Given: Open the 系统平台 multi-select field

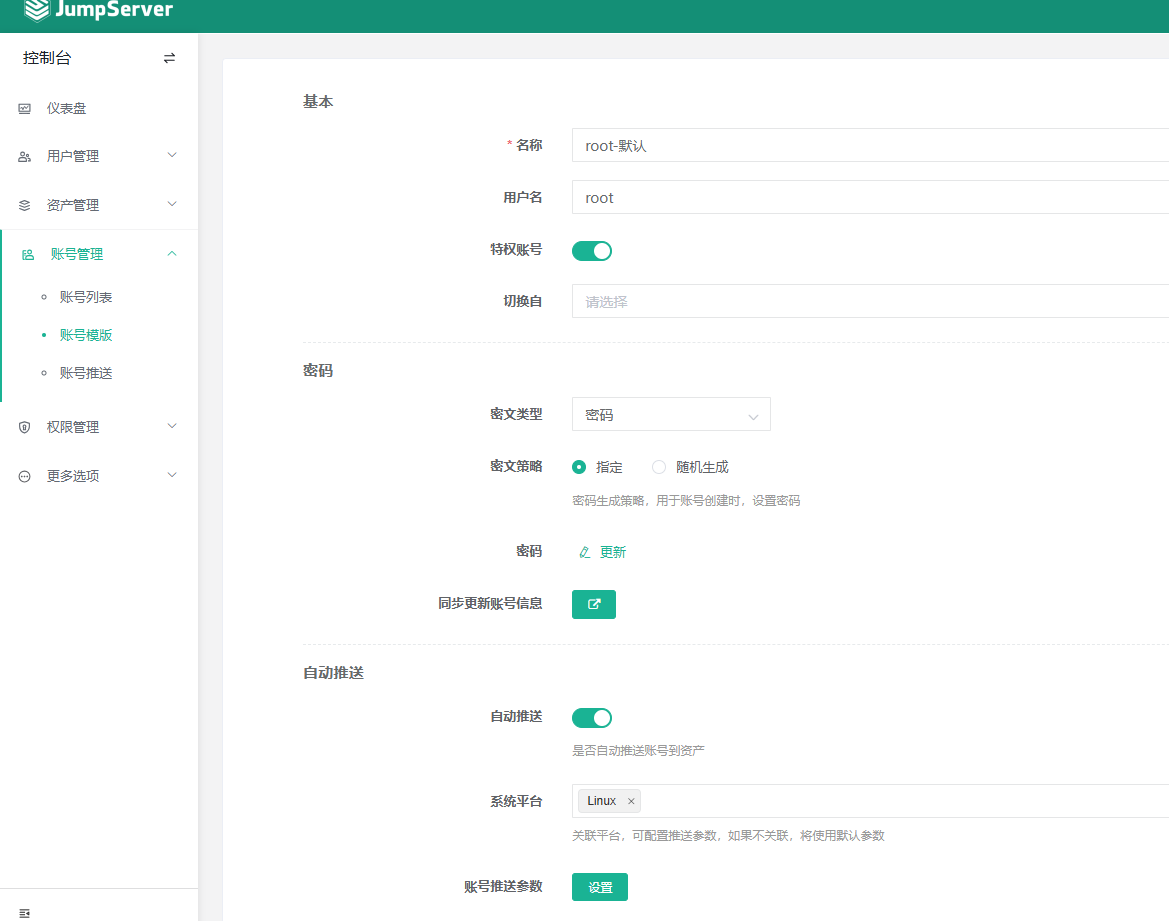Looking at the screenshot, I should [x=870, y=801].
